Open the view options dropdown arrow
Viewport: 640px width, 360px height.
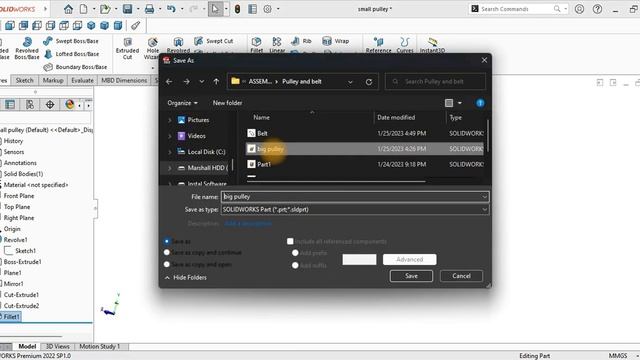[x=460, y=103]
